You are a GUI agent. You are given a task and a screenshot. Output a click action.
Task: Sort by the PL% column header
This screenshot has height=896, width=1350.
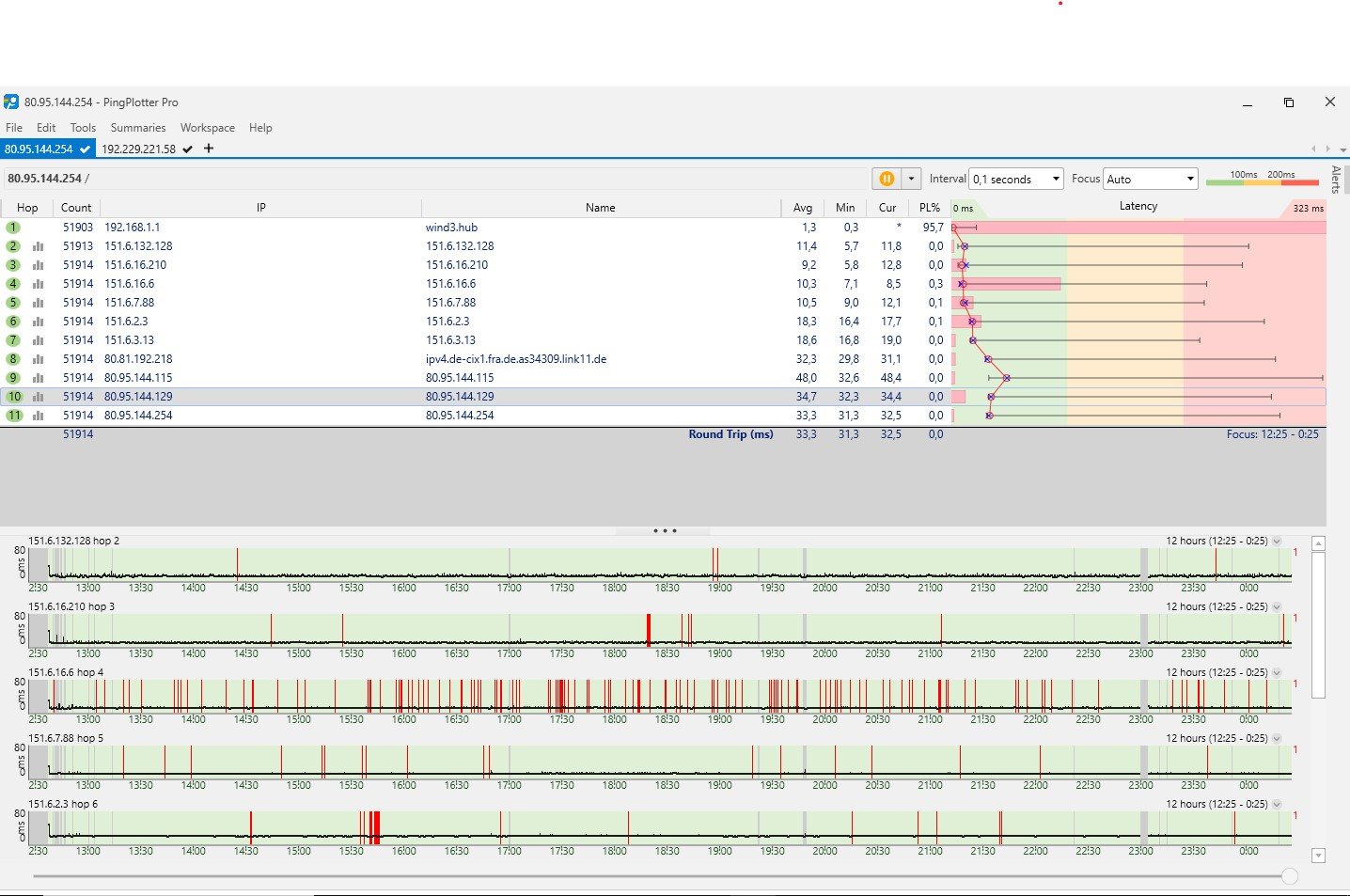(x=929, y=208)
